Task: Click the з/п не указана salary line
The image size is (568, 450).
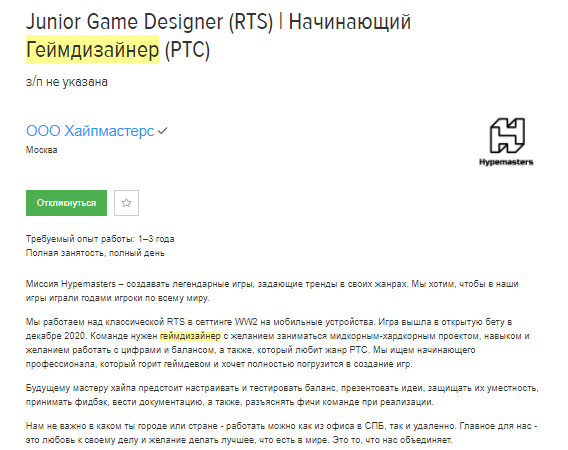Action: tap(67, 82)
